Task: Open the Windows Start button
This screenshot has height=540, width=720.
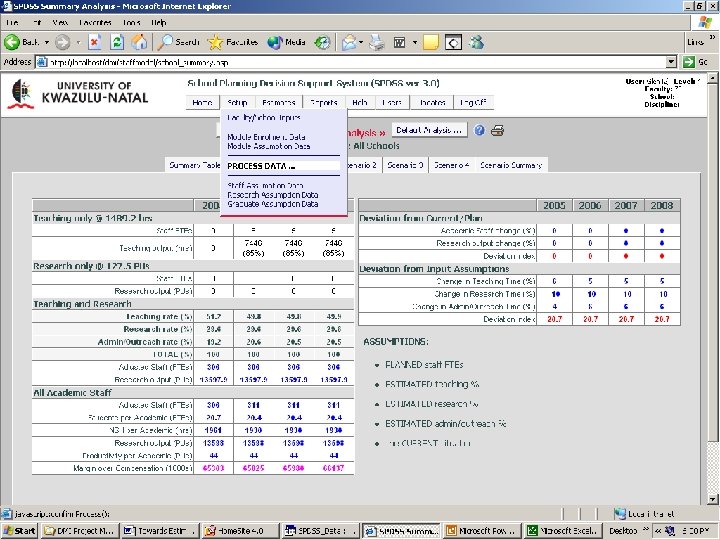Action: pyautogui.click(x=20, y=530)
